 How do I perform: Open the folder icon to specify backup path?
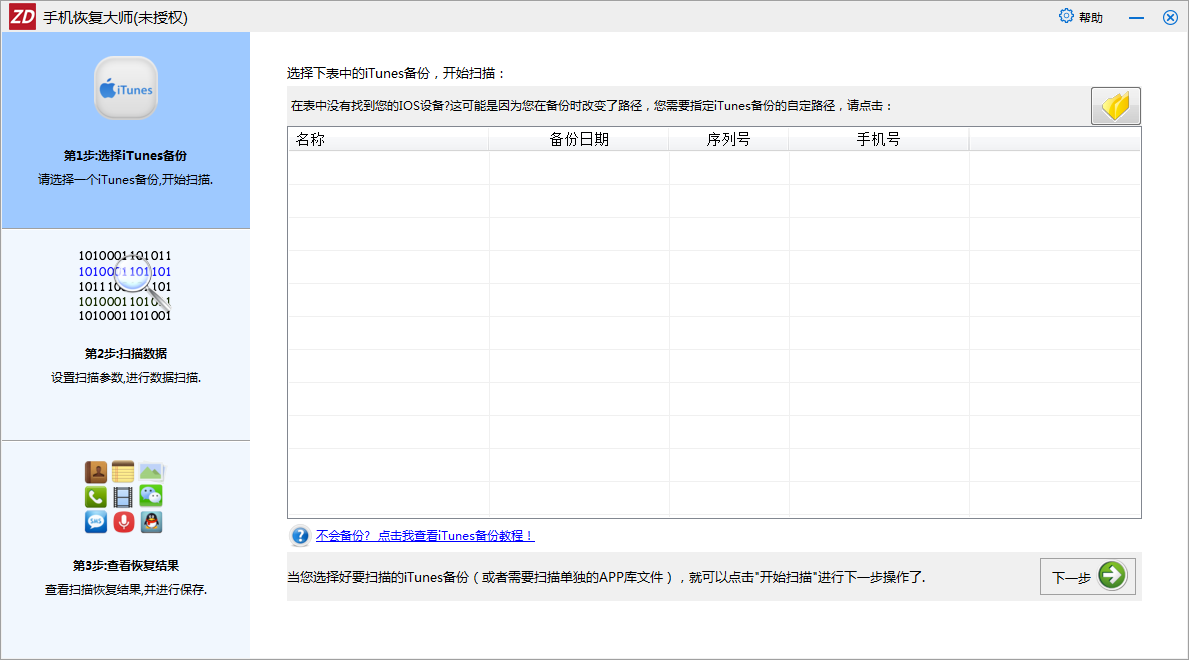[x=1115, y=106]
